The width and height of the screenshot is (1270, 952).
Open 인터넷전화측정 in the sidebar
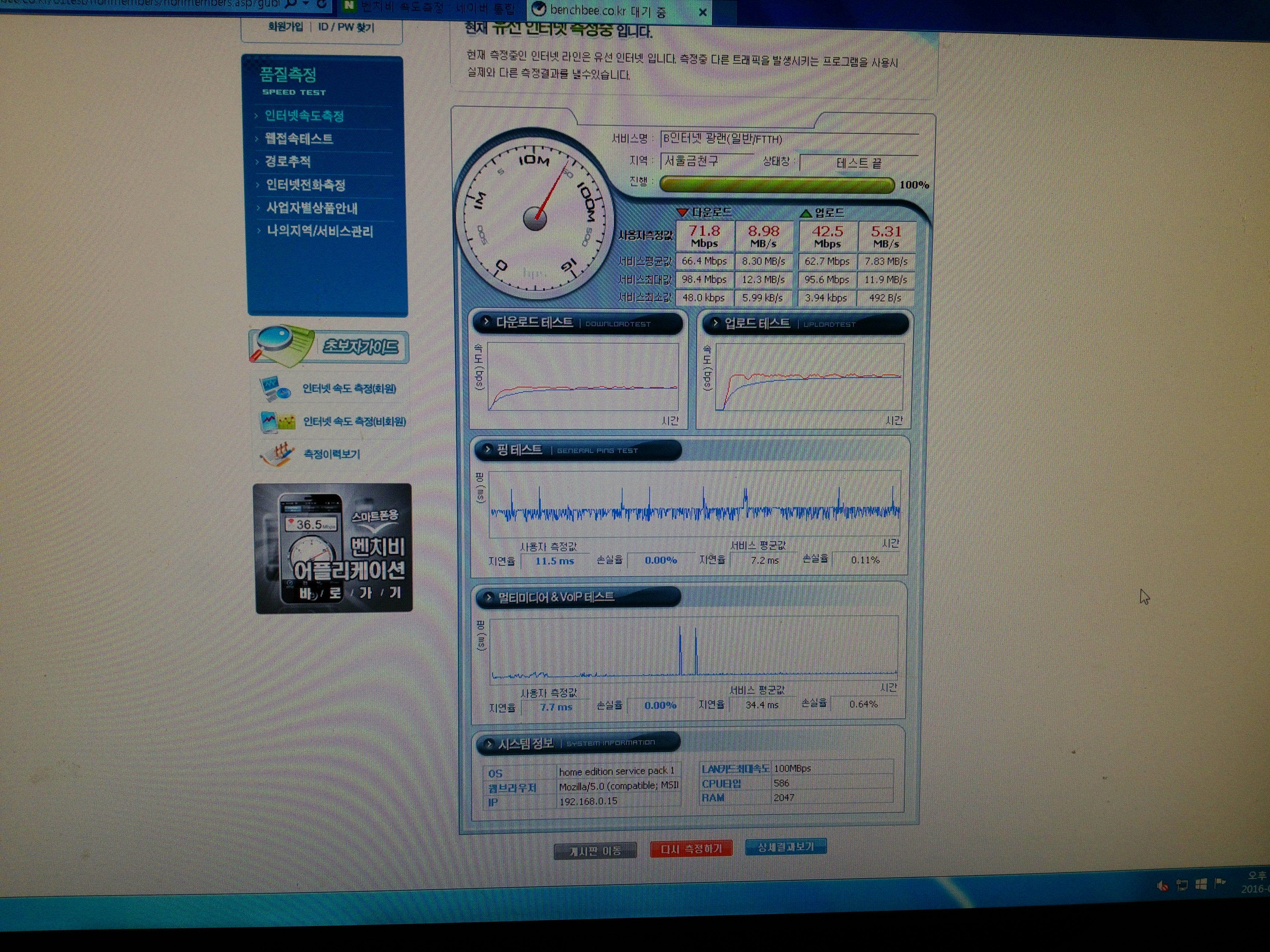(x=306, y=185)
